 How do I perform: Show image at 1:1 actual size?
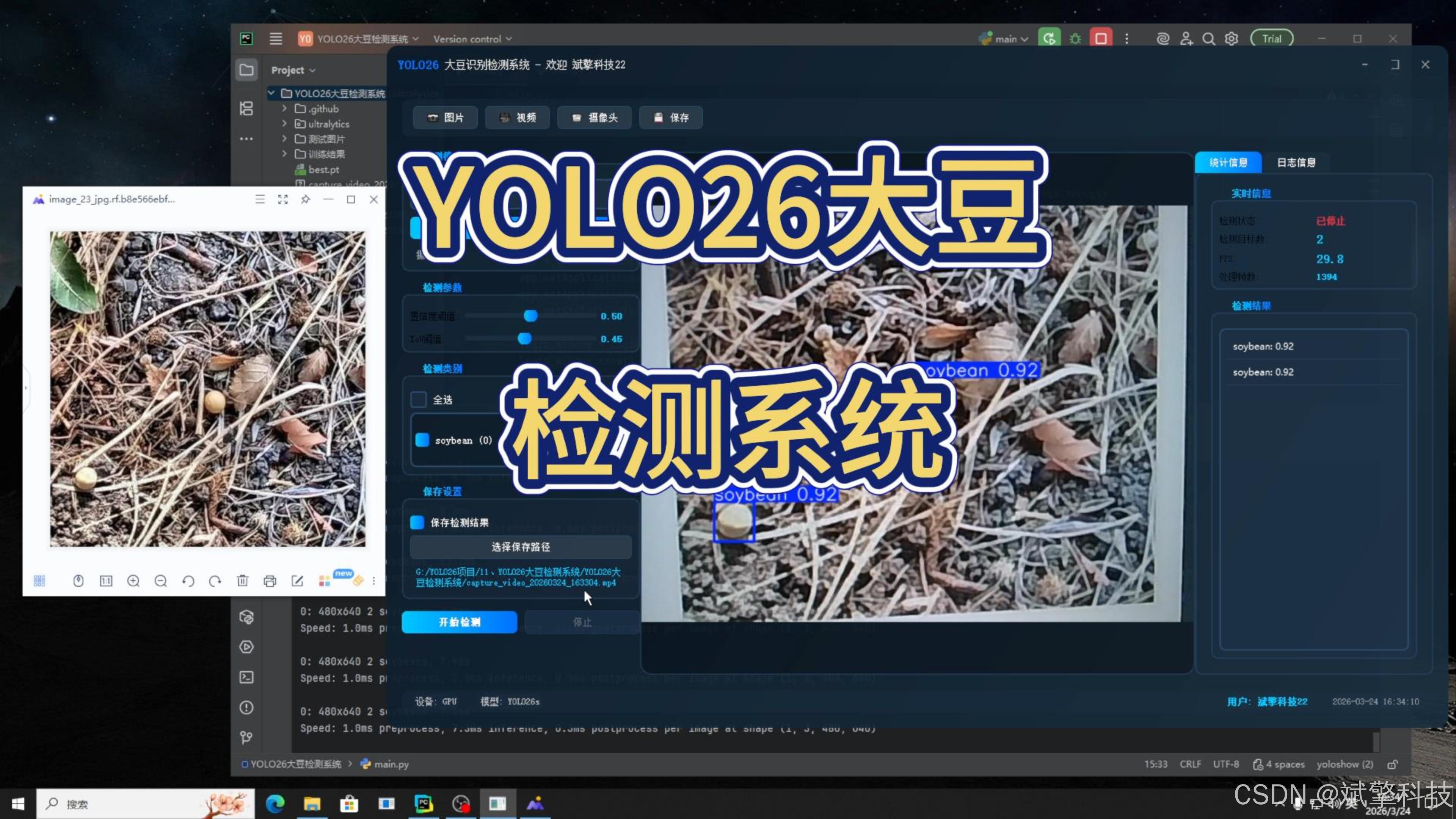tap(106, 581)
